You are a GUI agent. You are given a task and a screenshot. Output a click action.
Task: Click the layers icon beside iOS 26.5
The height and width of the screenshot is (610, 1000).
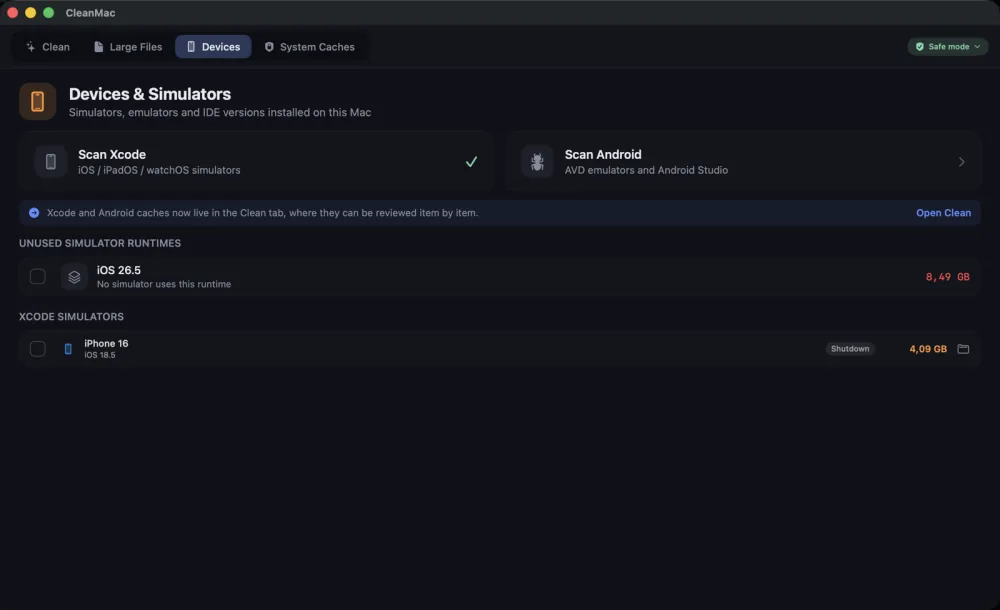click(74, 276)
